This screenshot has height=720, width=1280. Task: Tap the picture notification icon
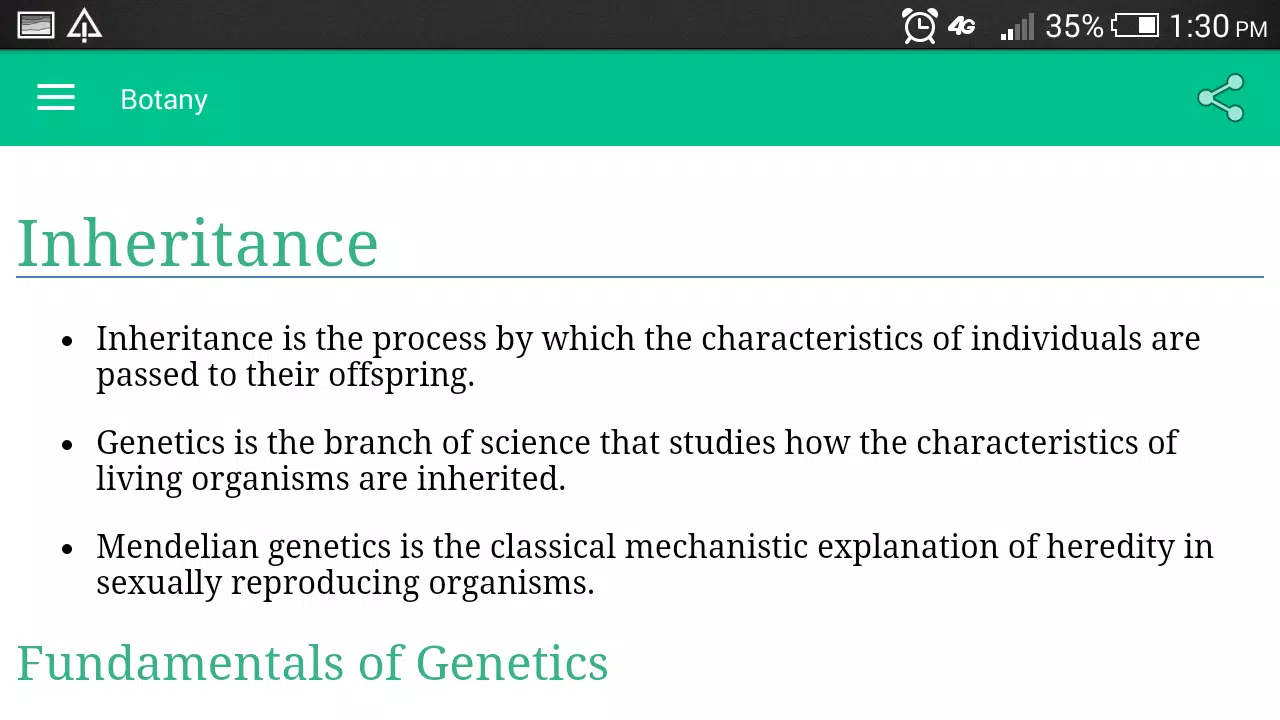[36, 26]
